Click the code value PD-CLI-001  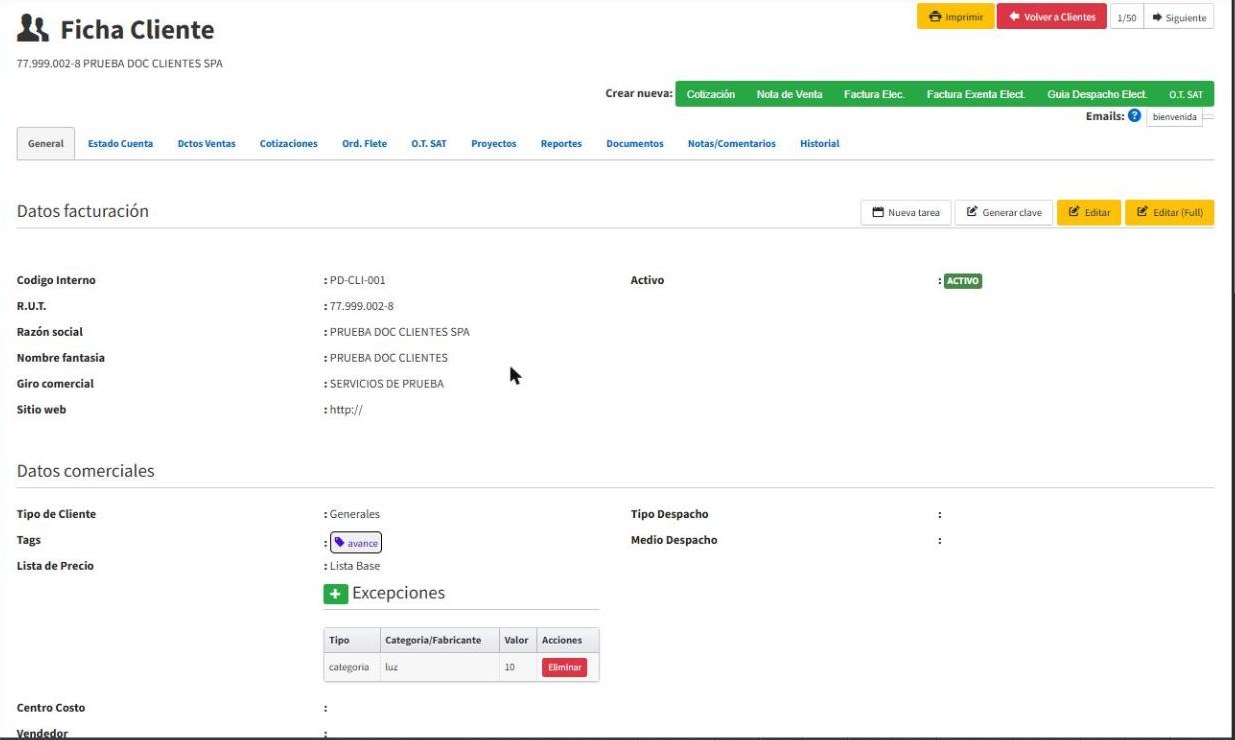click(x=358, y=280)
